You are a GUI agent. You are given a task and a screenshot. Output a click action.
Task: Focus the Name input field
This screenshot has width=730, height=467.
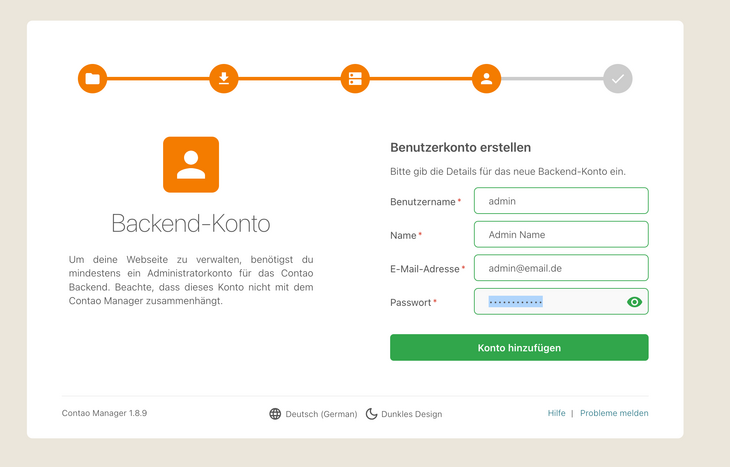coord(561,234)
